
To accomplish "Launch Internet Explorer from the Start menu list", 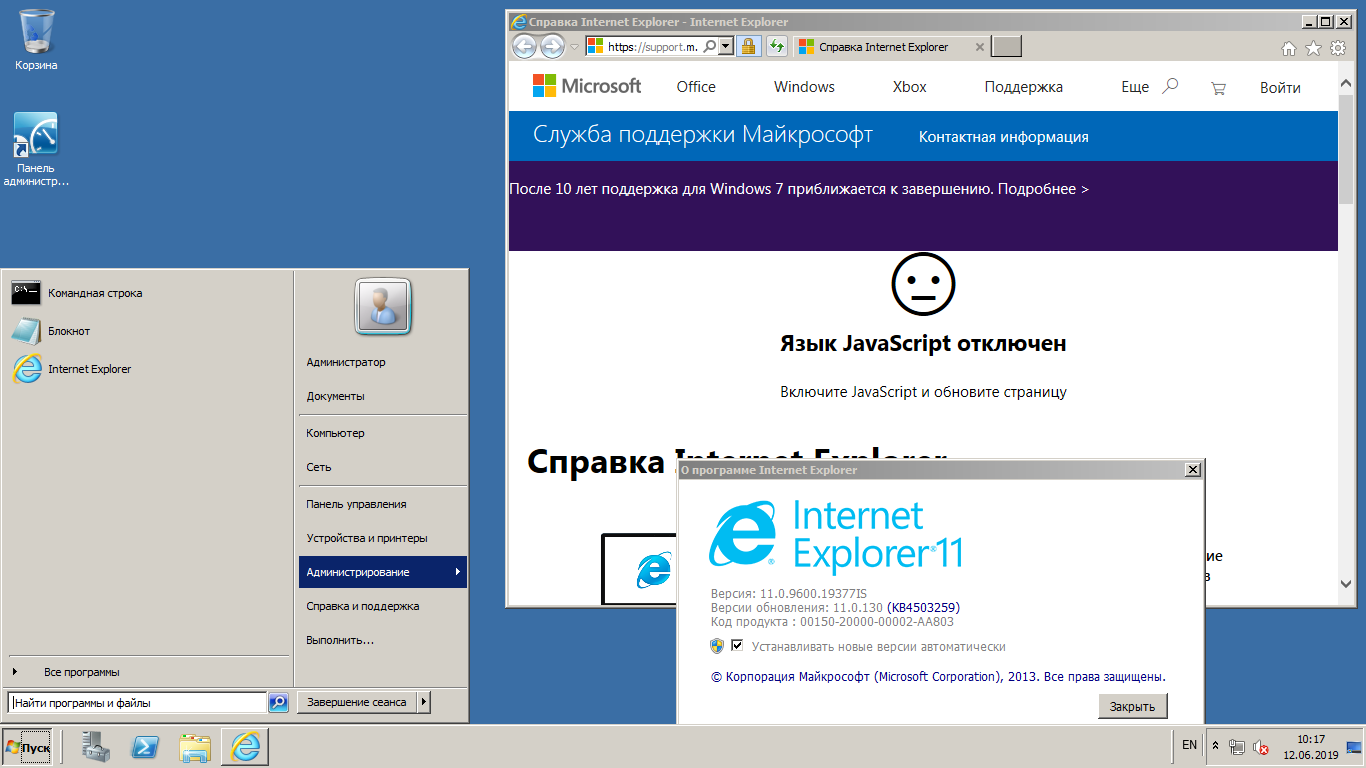I will click(148, 369).
